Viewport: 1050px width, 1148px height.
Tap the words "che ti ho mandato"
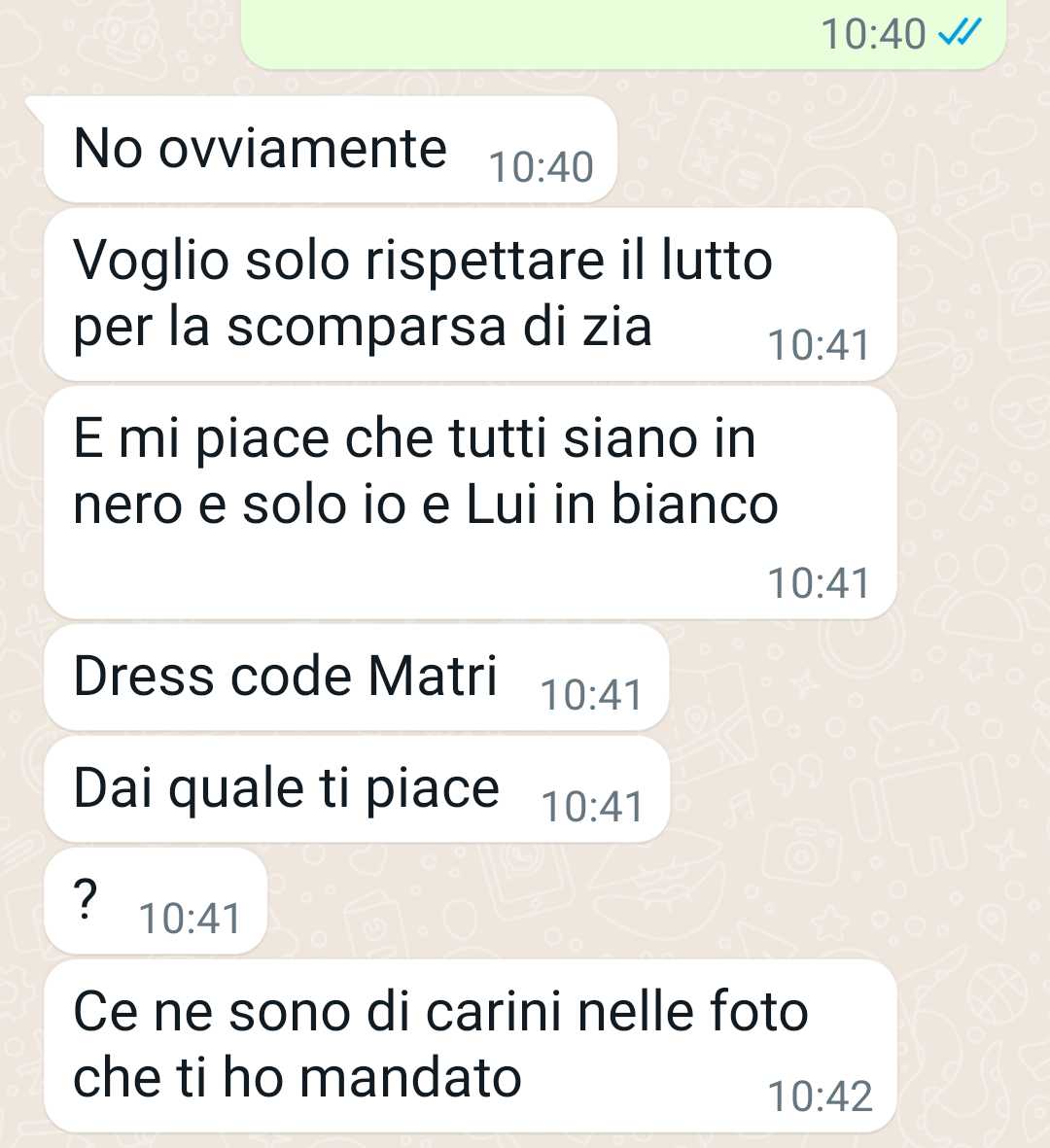click(297, 1078)
